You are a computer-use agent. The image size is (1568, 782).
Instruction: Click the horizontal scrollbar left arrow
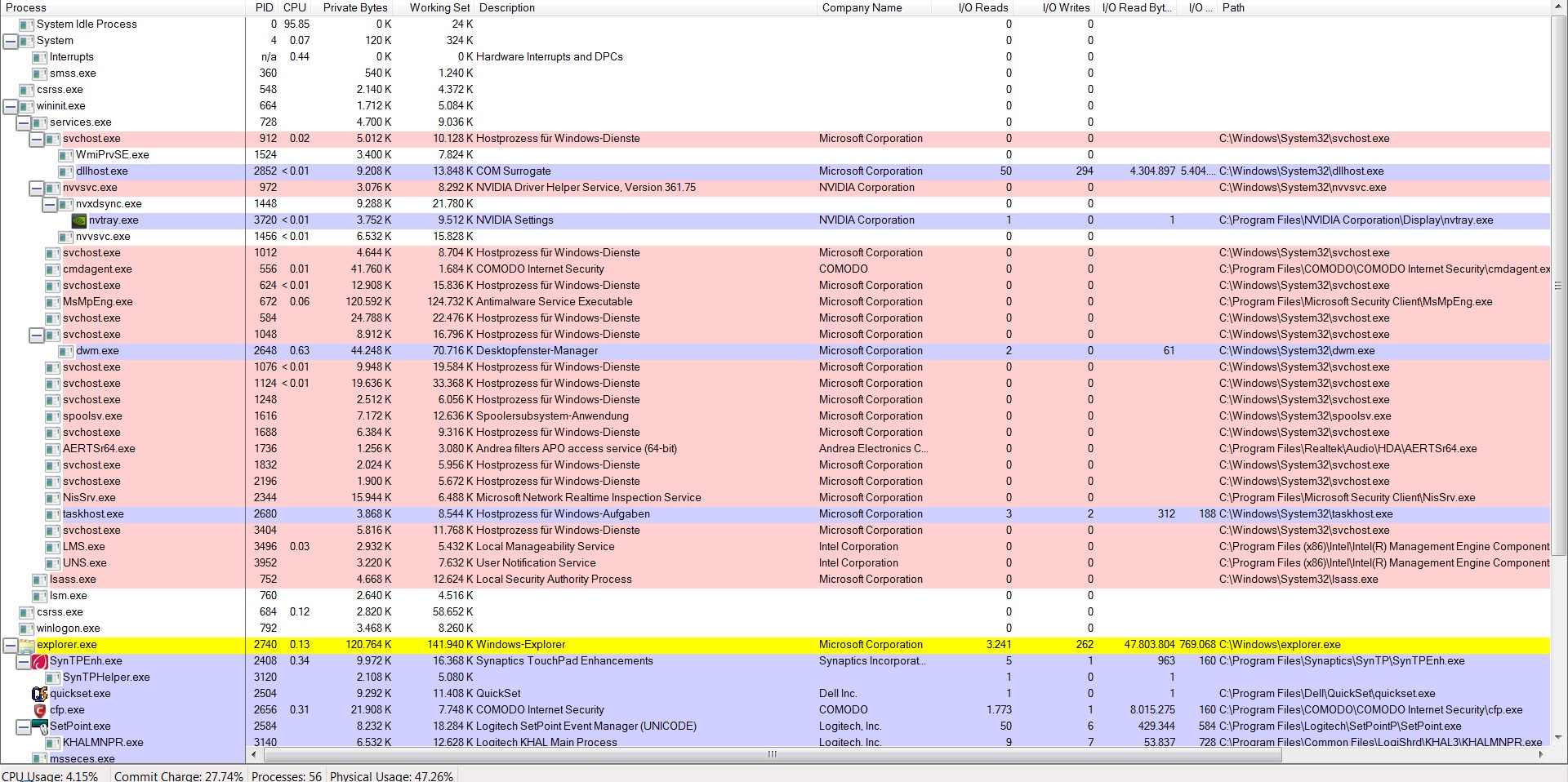pyautogui.click(x=254, y=755)
